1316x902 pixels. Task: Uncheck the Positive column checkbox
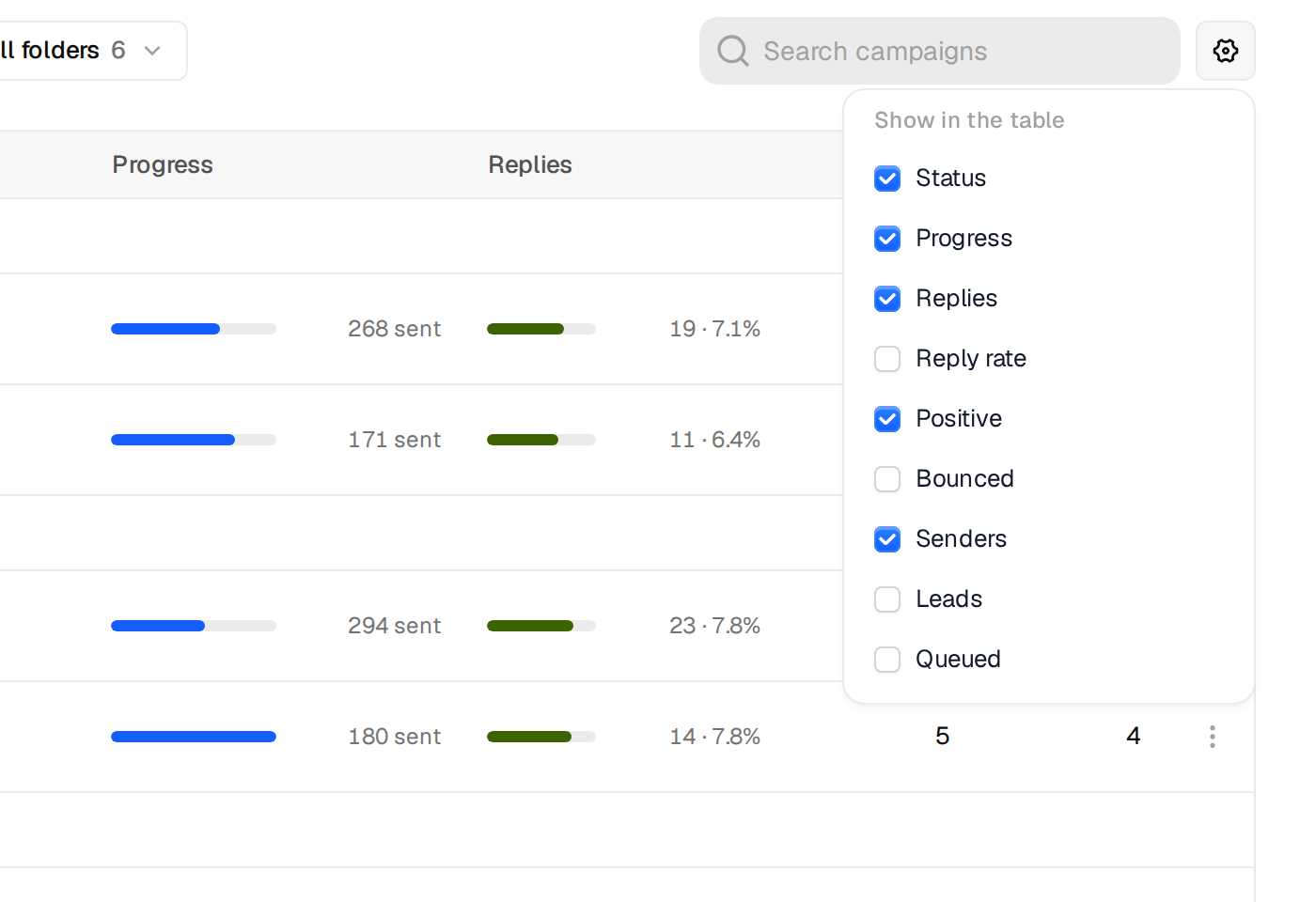(x=887, y=419)
